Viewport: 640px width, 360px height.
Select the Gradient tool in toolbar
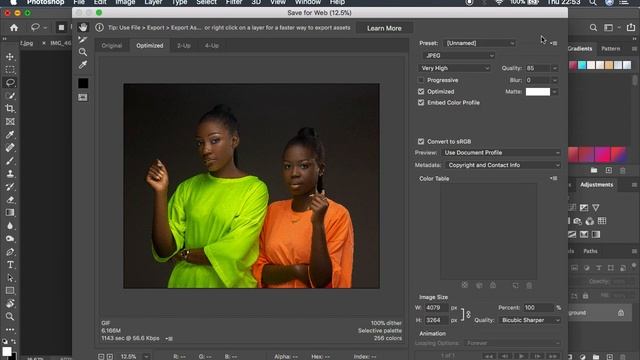[x=10, y=213]
